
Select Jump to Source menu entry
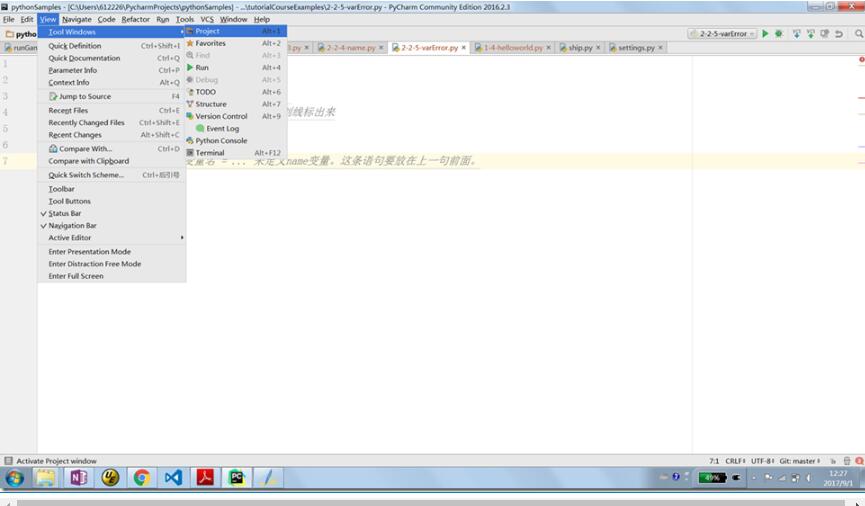(112, 96)
